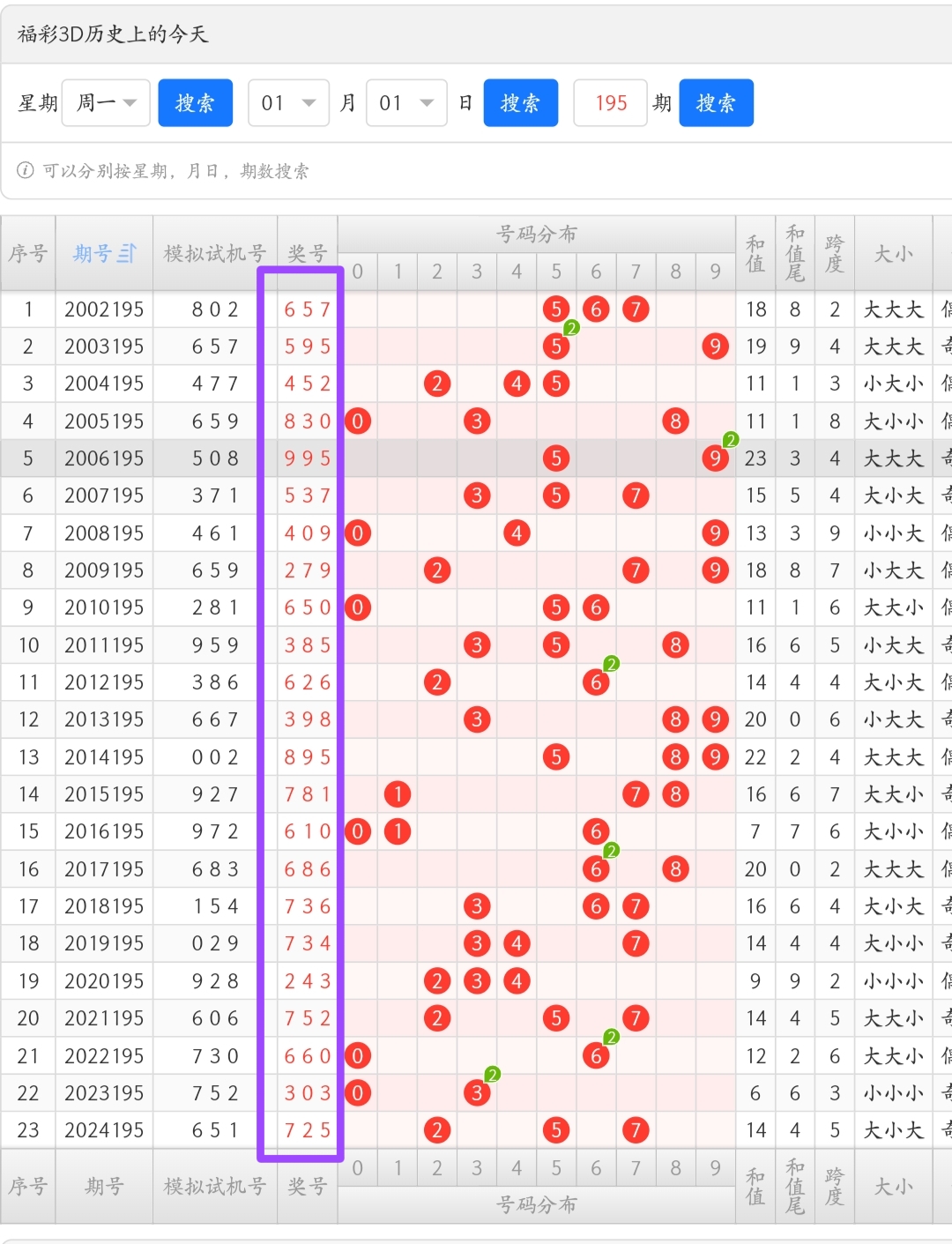The image size is (952, 1244).
Task: Click red ball 9 in row 2003195
Action: [x=715, y=346]
